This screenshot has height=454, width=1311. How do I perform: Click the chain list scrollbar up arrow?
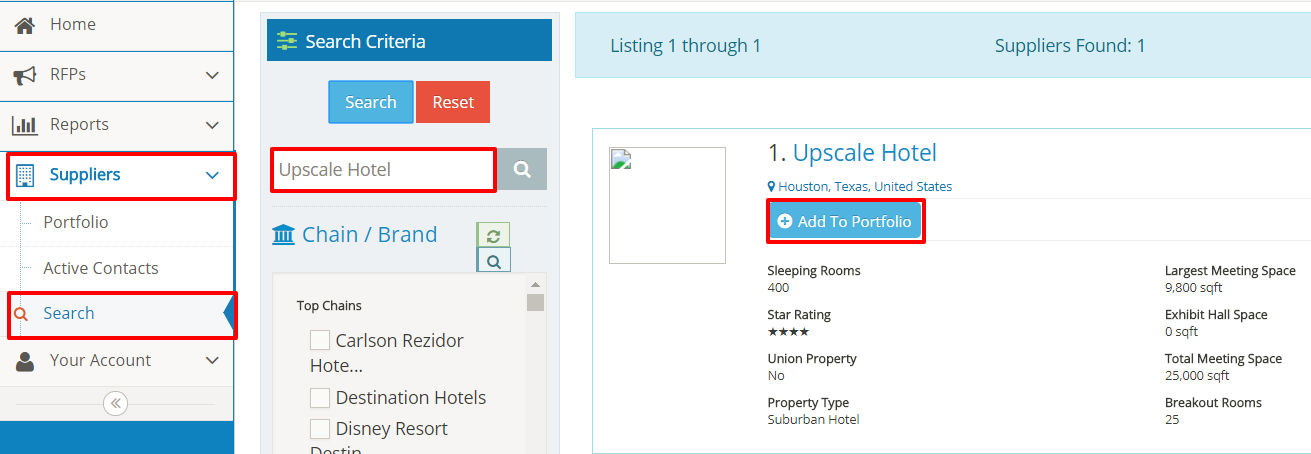click(x=535, y=285)
